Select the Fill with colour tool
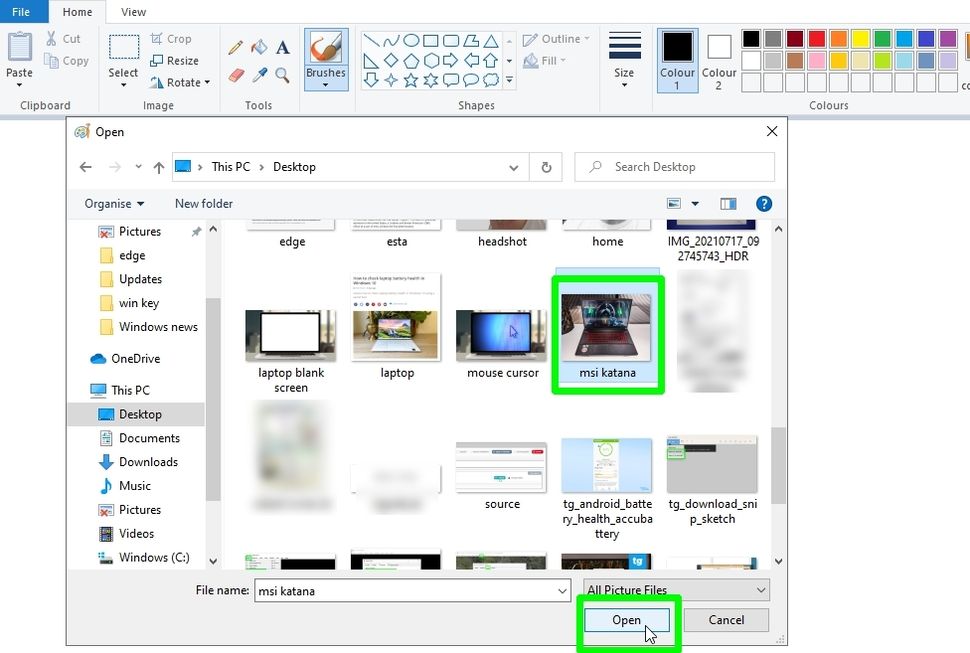This screenshot has height=653, width=970. (259, 47)
